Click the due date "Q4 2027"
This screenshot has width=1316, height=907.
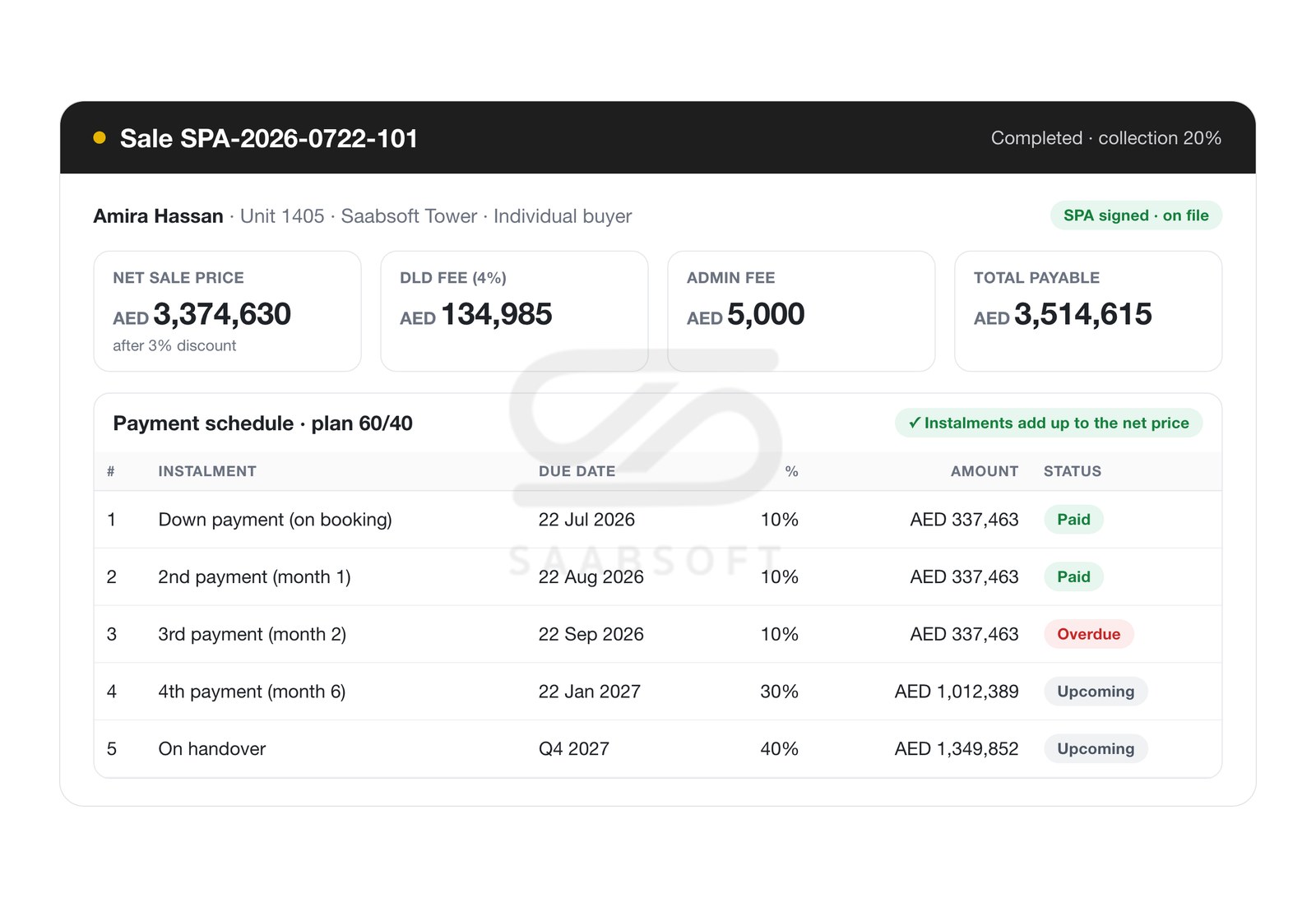point(574,749)
